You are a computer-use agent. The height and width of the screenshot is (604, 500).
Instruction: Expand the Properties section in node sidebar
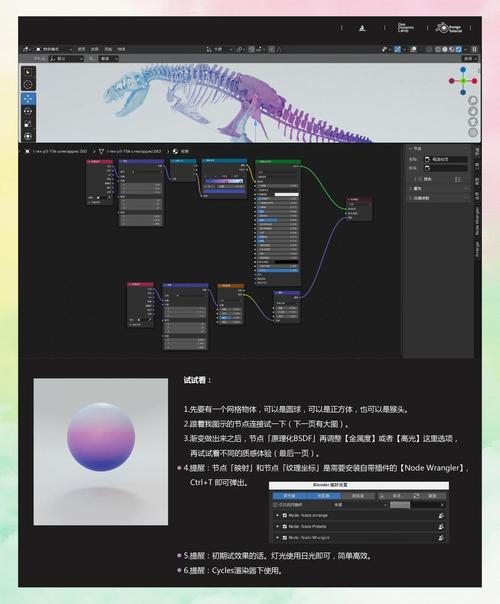point(417,189)
